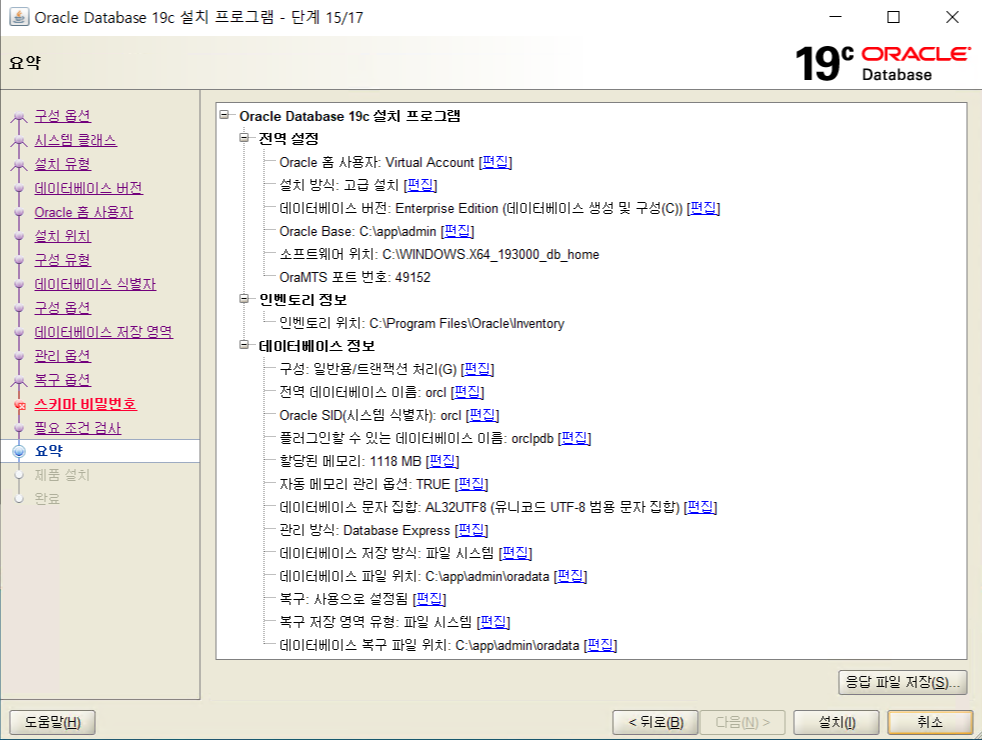Edit the 설치 방식 고급 설치 setting
Viewport: 982px width, 740px height.
420,185
